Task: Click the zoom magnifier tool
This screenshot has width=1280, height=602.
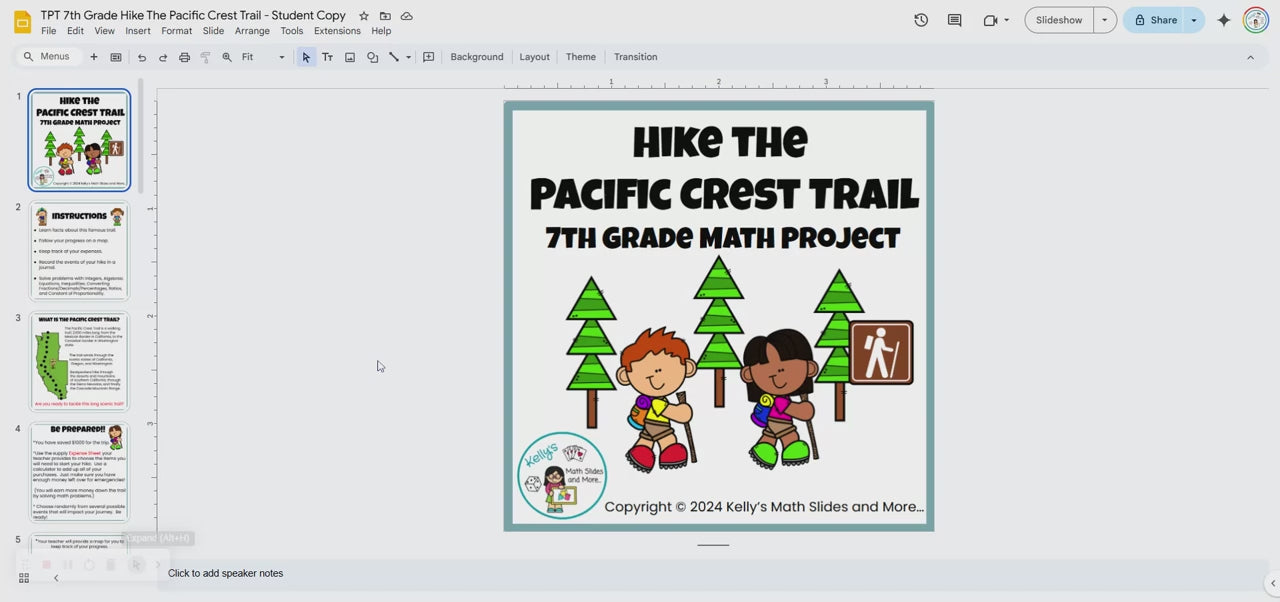Action: [x=227, y=57]
